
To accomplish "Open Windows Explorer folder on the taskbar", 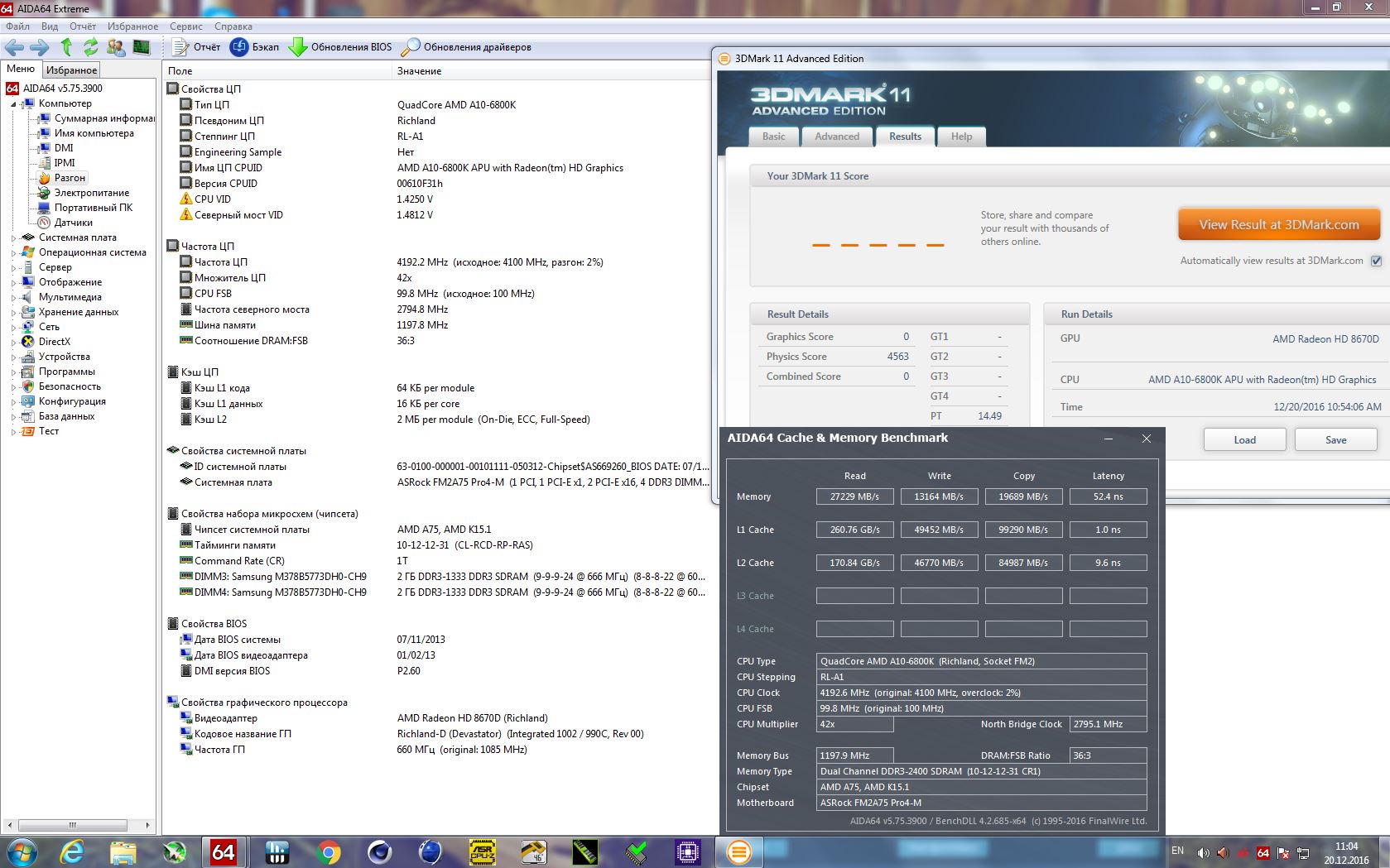I will click(123, 851).
